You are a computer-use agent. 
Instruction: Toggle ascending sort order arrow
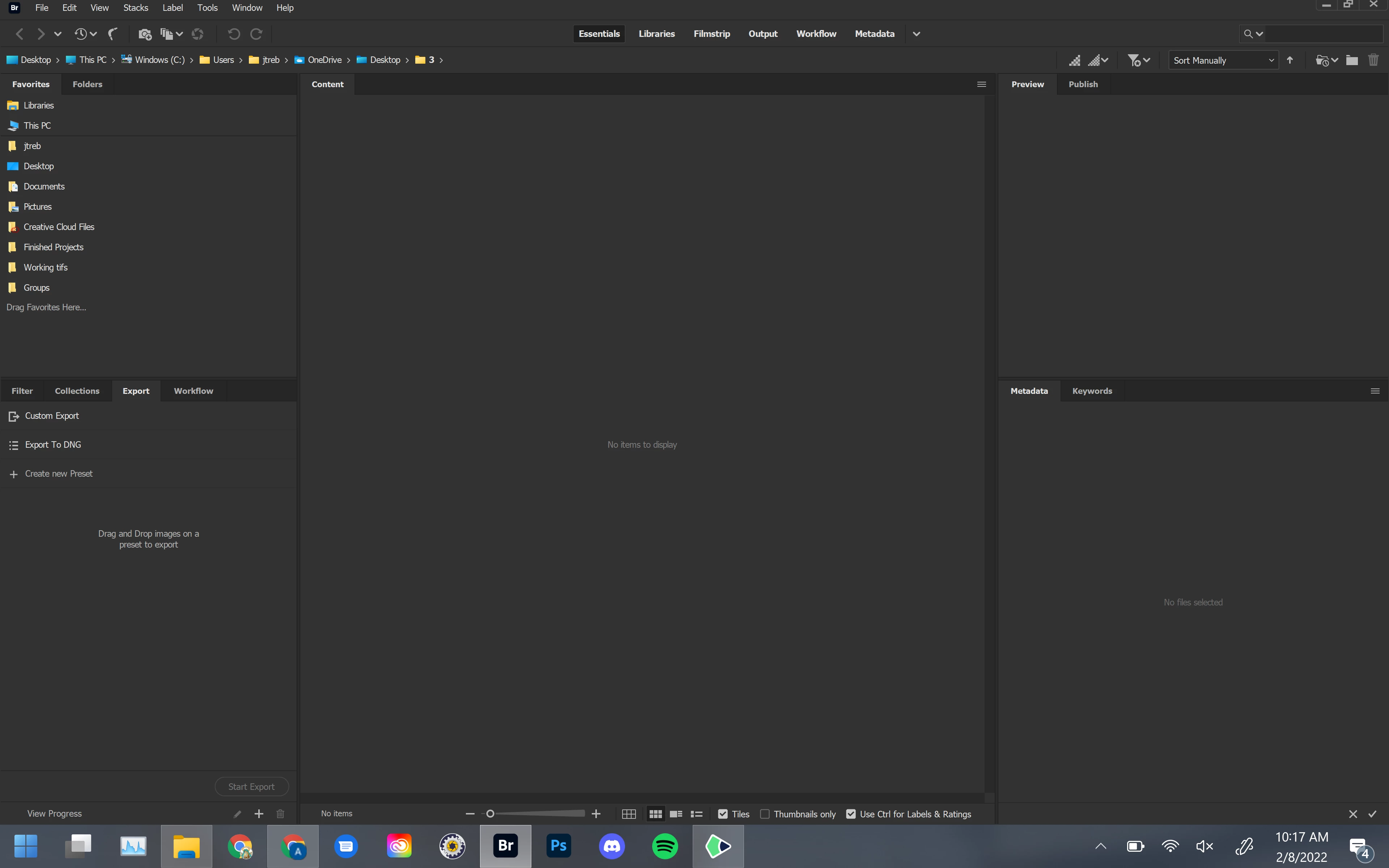pyautogui.click(x=1290, y=60)
